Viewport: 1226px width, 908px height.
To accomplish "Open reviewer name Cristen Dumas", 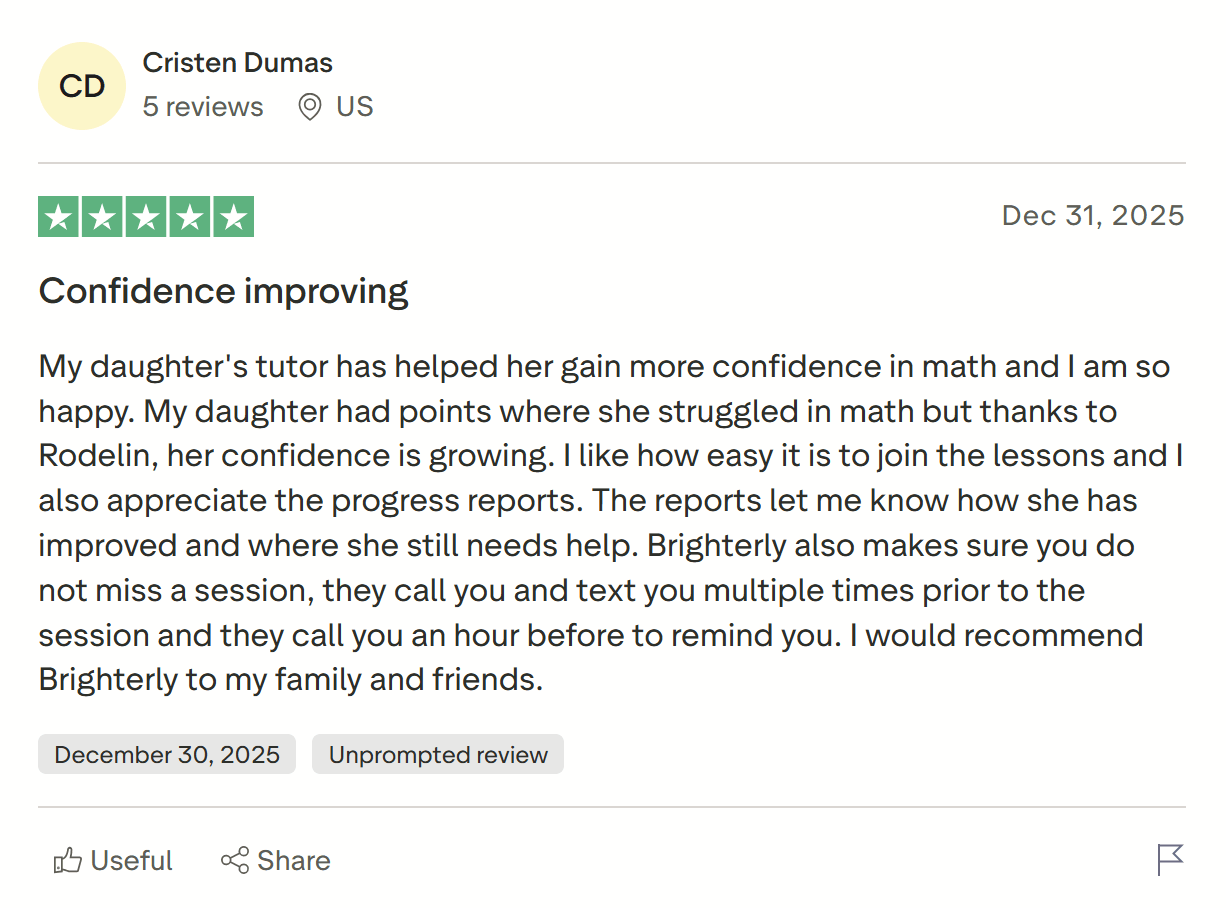I will (238, 62).
